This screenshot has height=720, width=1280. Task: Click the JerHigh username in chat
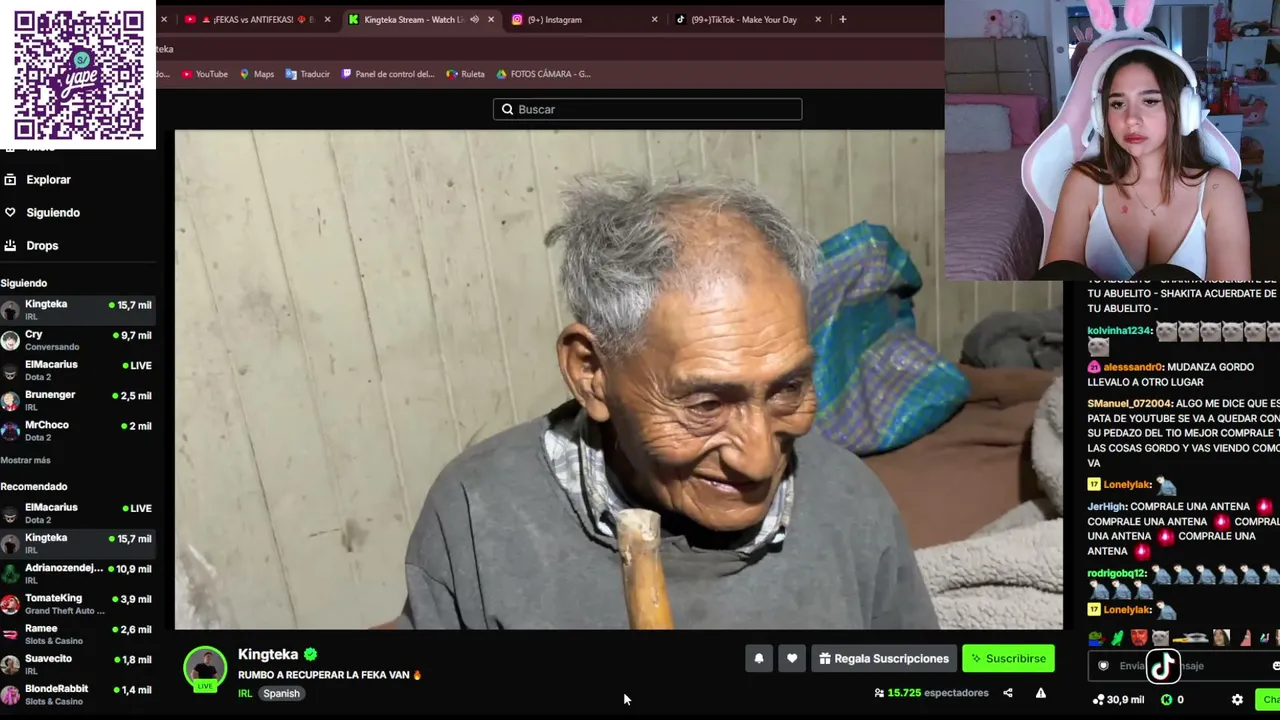(x=1107, y=507)
